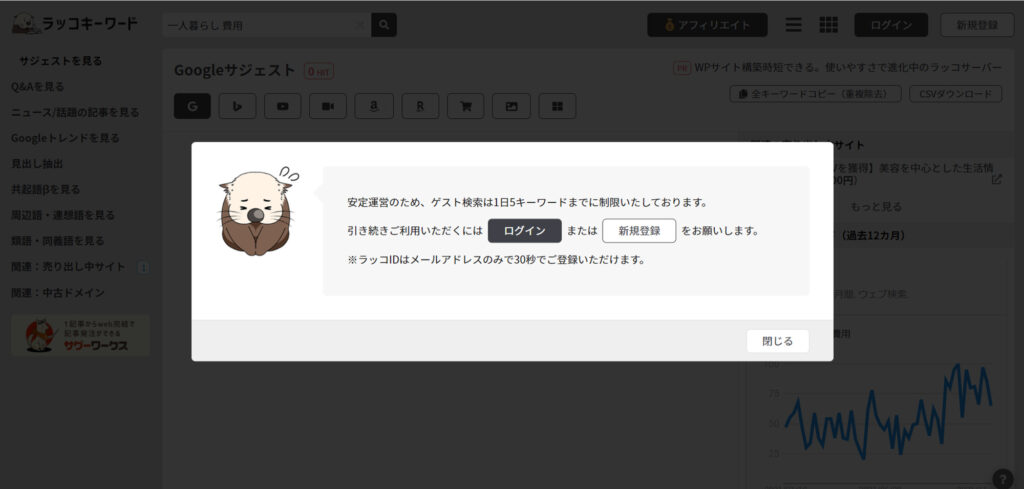Image resolution: width=1024 pixels, height=489 pixels.
Task: Click the サグーワークス banner ad
Action: pyautogui.click(x=80, y=336)
